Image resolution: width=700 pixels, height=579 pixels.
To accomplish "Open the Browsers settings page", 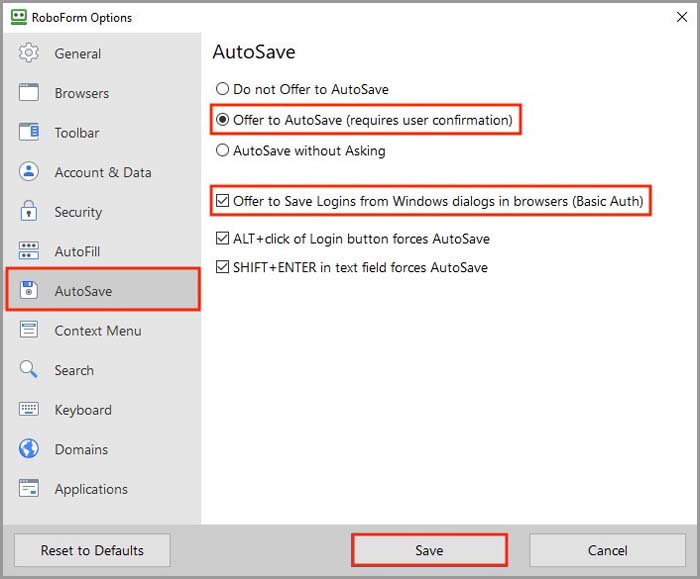I will coord(103,93).
